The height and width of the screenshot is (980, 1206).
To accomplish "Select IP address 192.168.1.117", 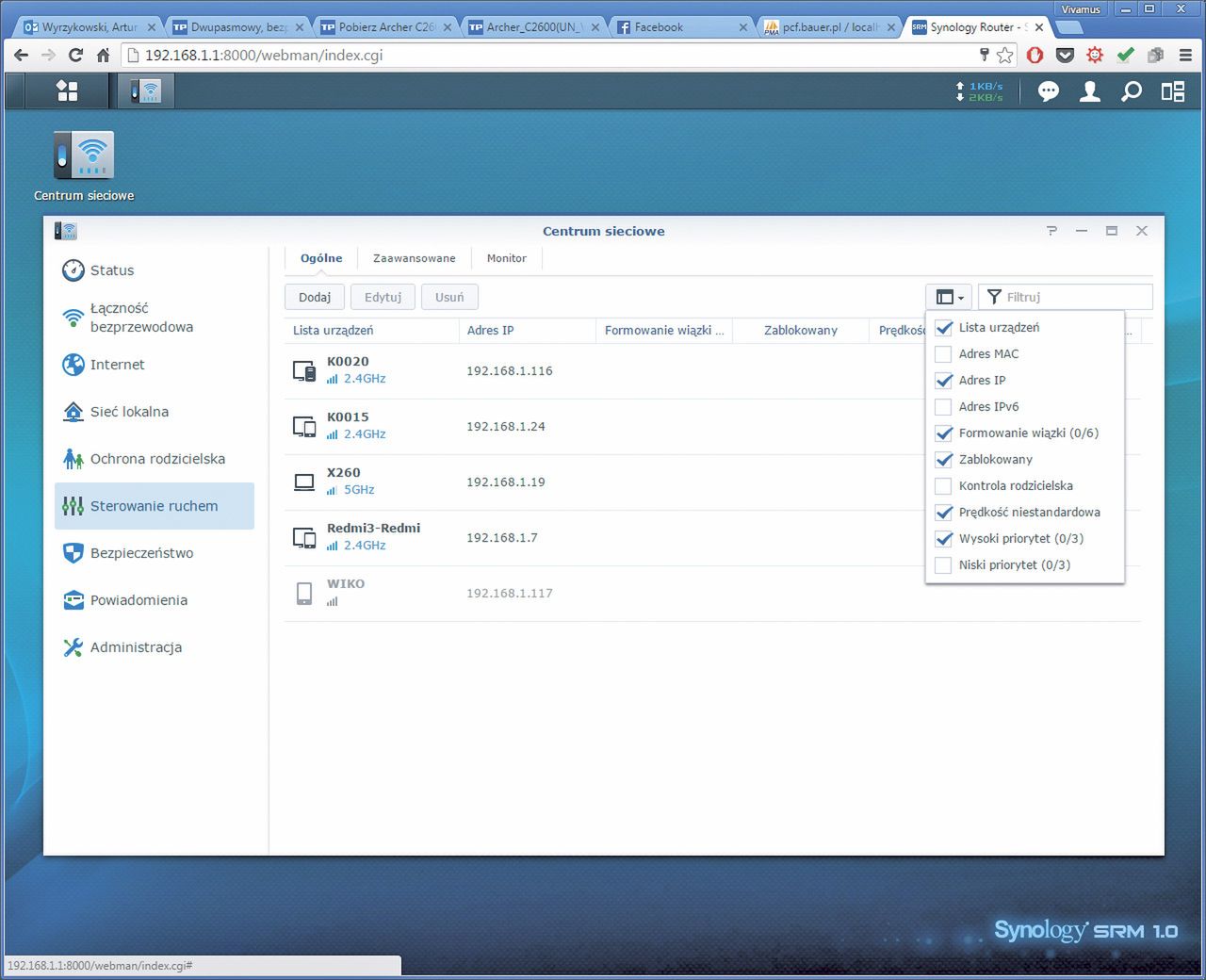I will pos(510,594).
